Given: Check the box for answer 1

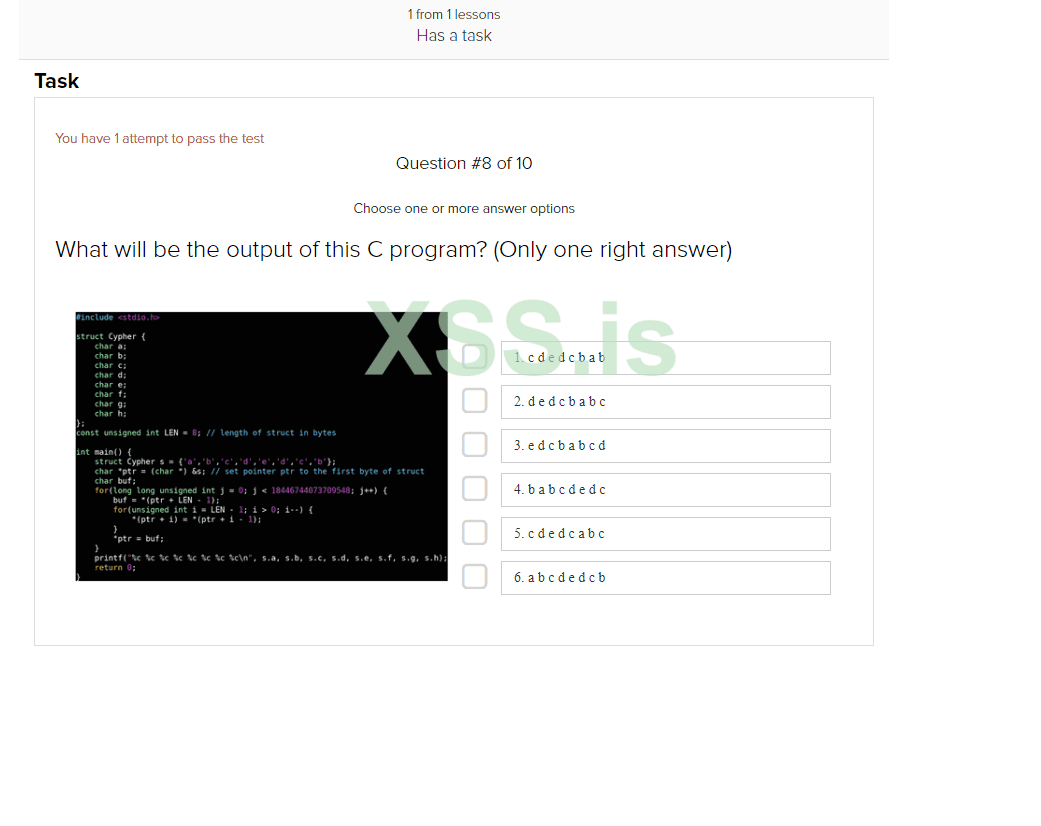Looking at the screenshot, I should click(474, 356).
